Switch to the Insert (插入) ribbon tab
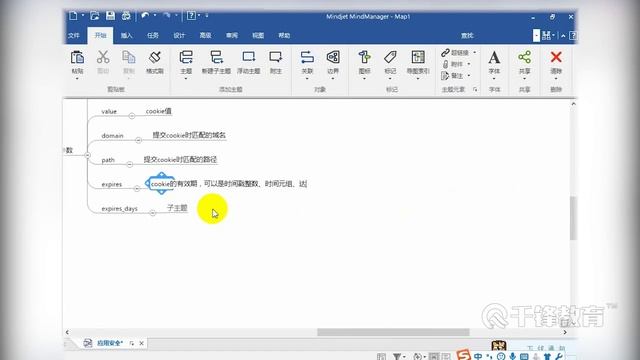Viewport: 640px width, 360px height. coord(127,36)
